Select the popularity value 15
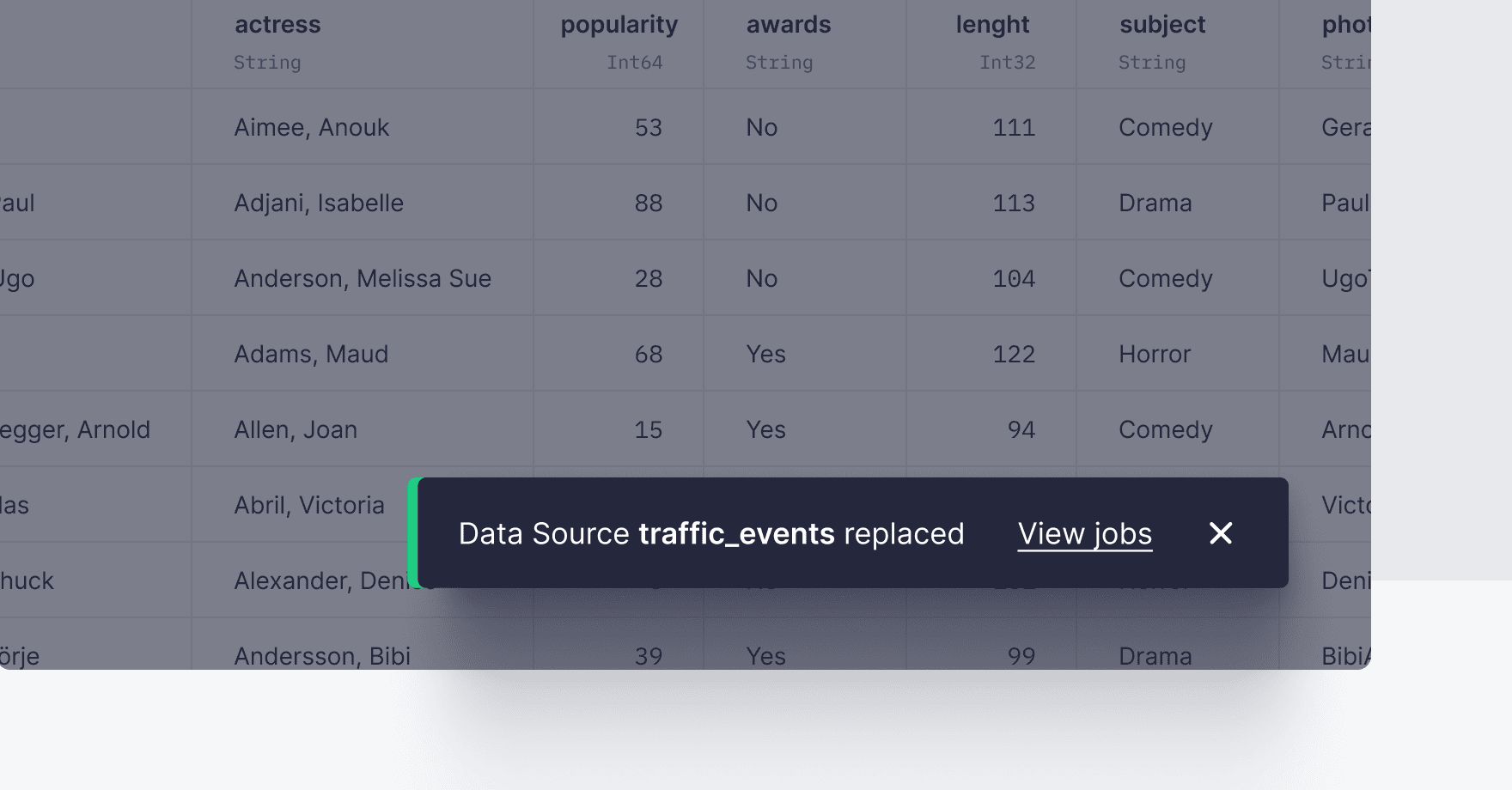Screen dimensions: 1512x790 [648, 429]
